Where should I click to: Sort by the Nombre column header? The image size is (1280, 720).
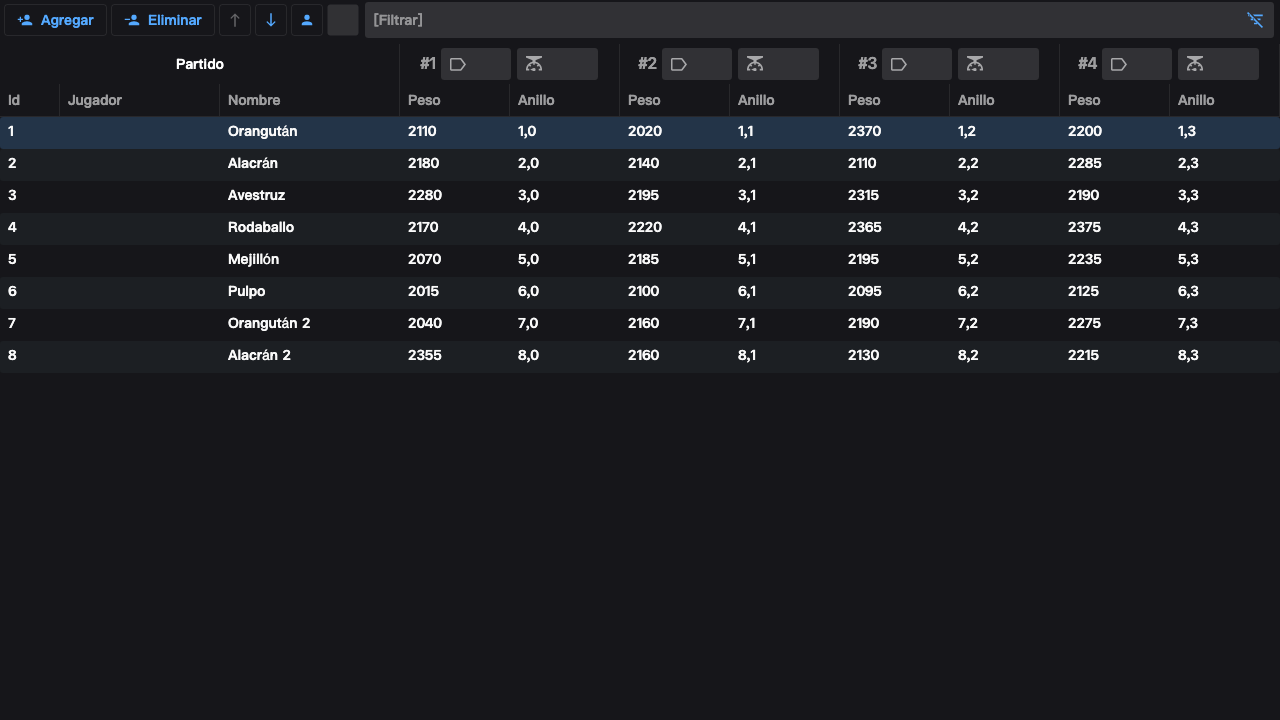pyautogui.click(x=254, y=100)
